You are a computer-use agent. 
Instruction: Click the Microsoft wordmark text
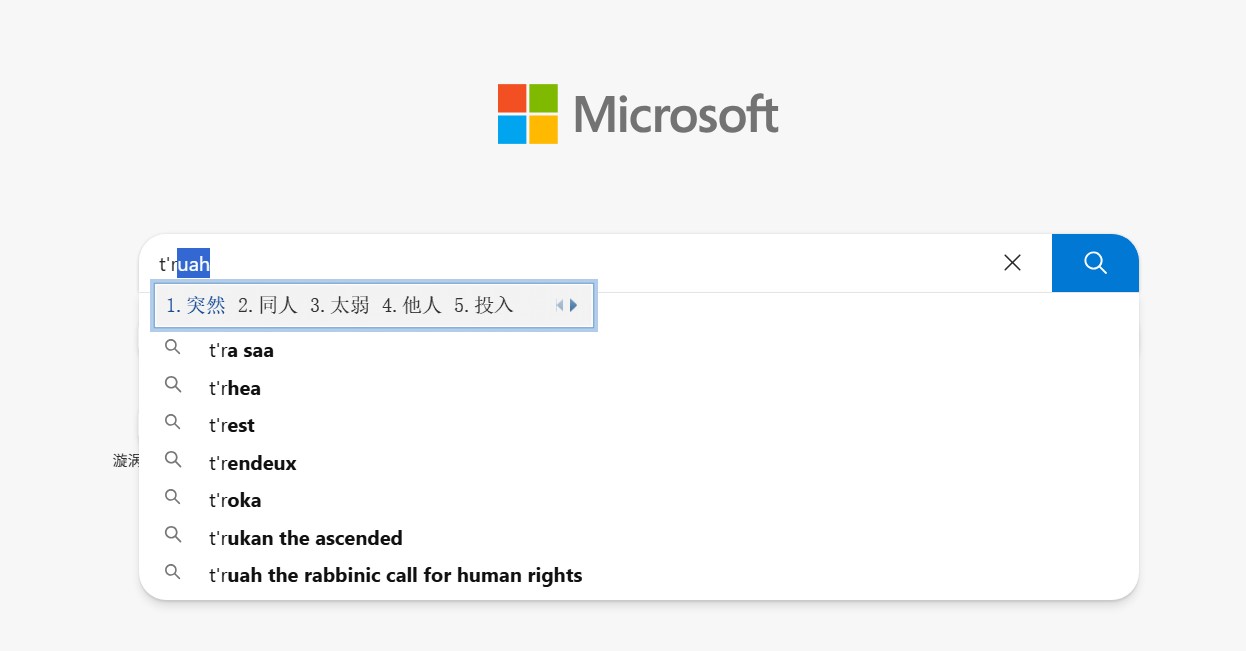(676, 114)
